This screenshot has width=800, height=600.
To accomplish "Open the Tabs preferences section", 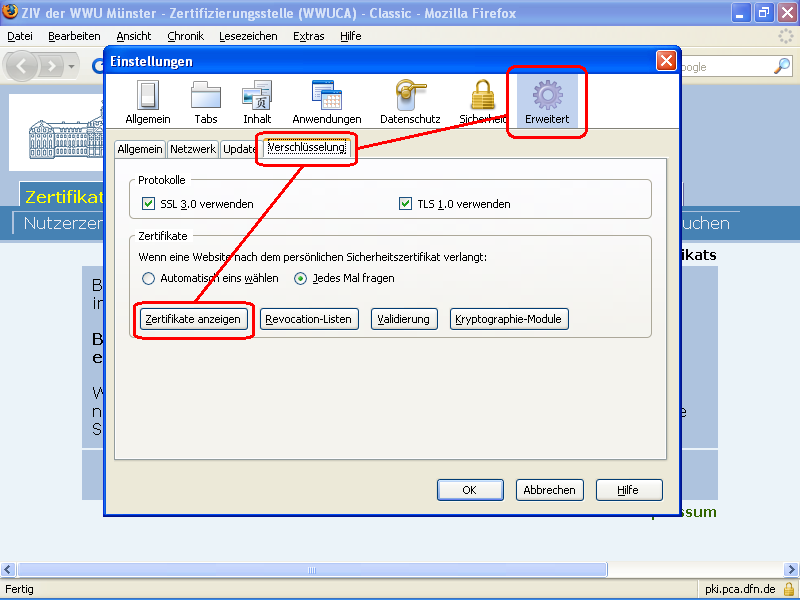I will [x=205, y=100].
